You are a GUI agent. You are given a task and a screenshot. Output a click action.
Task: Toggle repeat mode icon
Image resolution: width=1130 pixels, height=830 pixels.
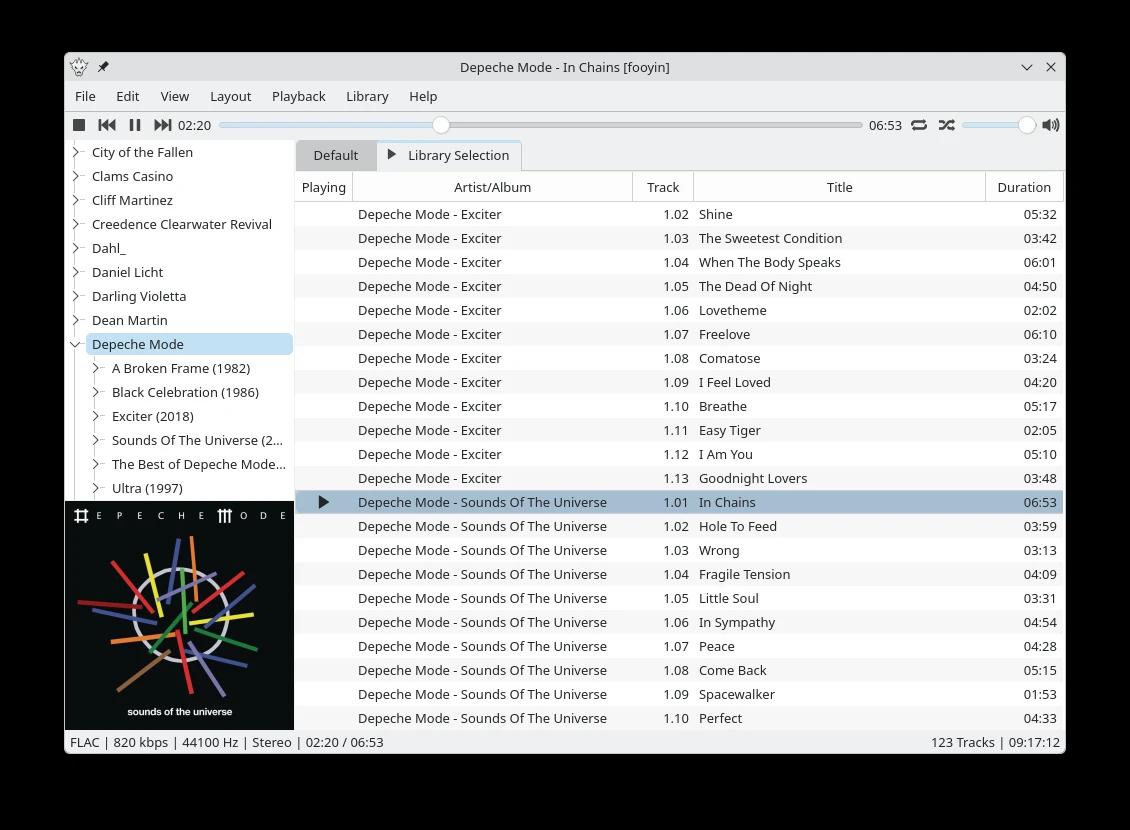919,125
